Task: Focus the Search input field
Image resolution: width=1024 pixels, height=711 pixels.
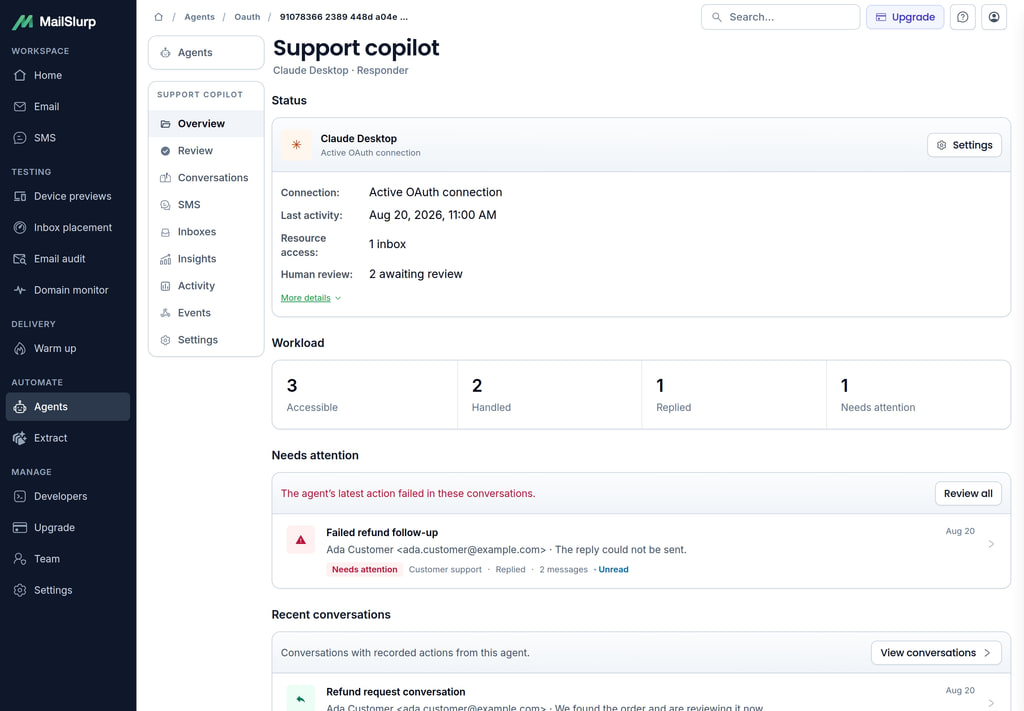Action: coord(780,17)
